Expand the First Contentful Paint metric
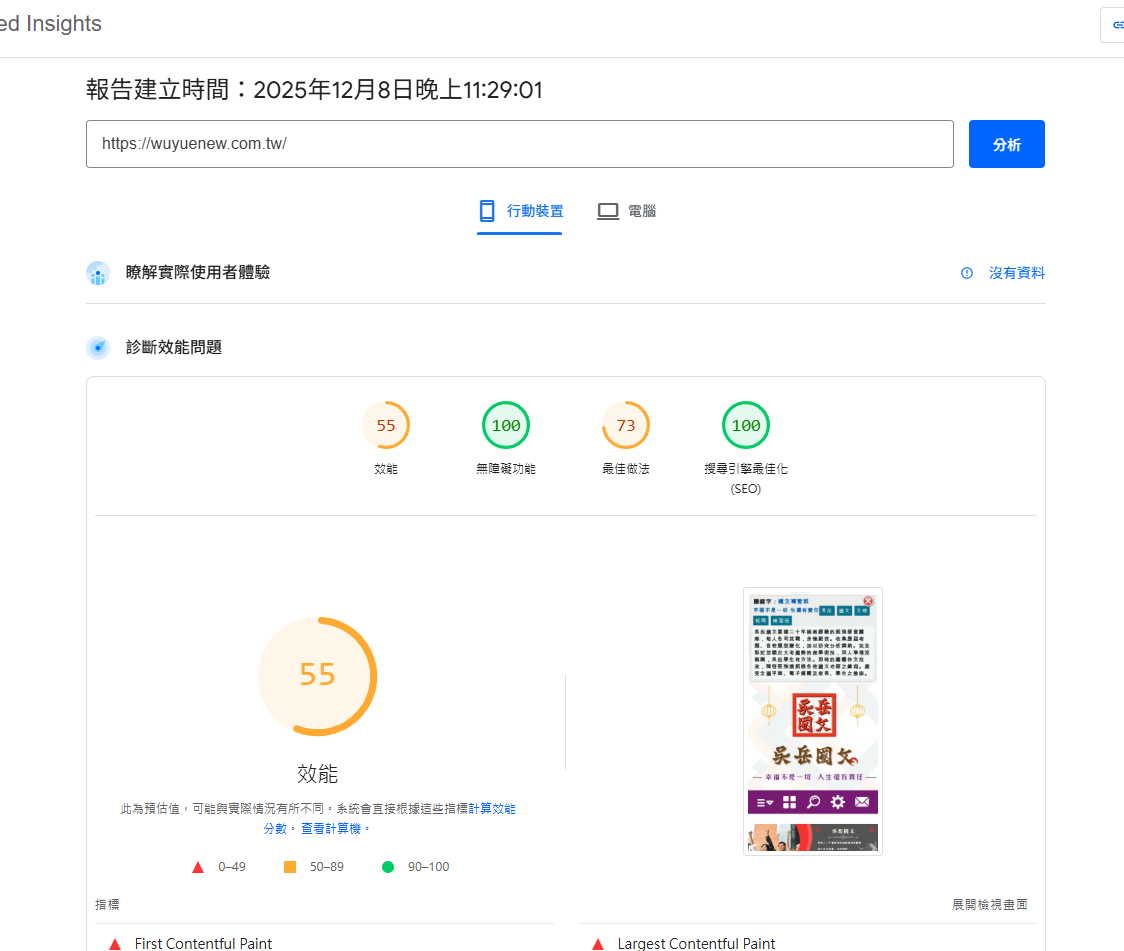The image size is (1124, 951). click(203, 943)
